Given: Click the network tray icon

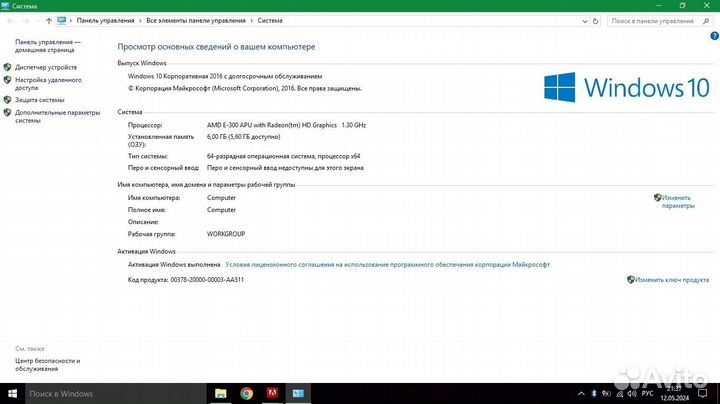Looking at the screenshot, I should point(619,394).
